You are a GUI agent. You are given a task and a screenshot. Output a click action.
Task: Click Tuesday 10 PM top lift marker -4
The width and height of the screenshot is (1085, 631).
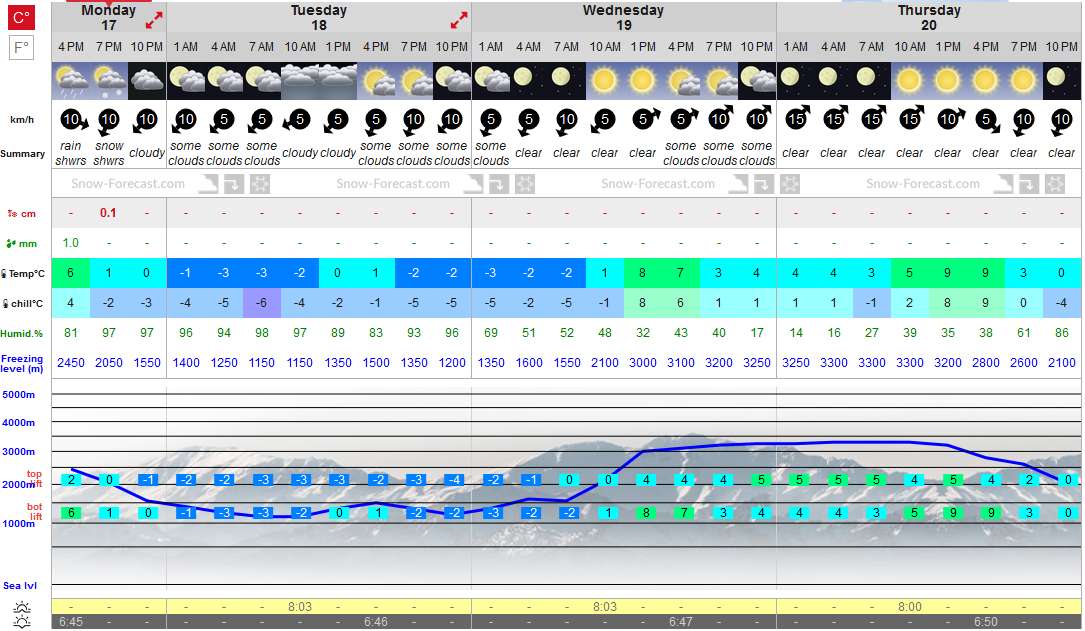pos(452,479)
